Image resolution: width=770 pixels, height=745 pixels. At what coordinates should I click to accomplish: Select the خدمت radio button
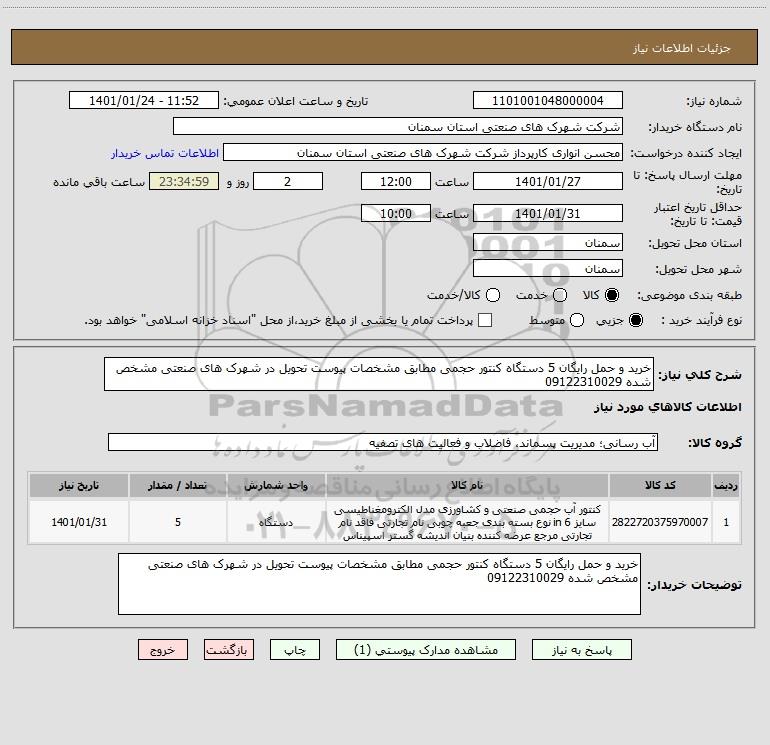(x=560, y=295)
